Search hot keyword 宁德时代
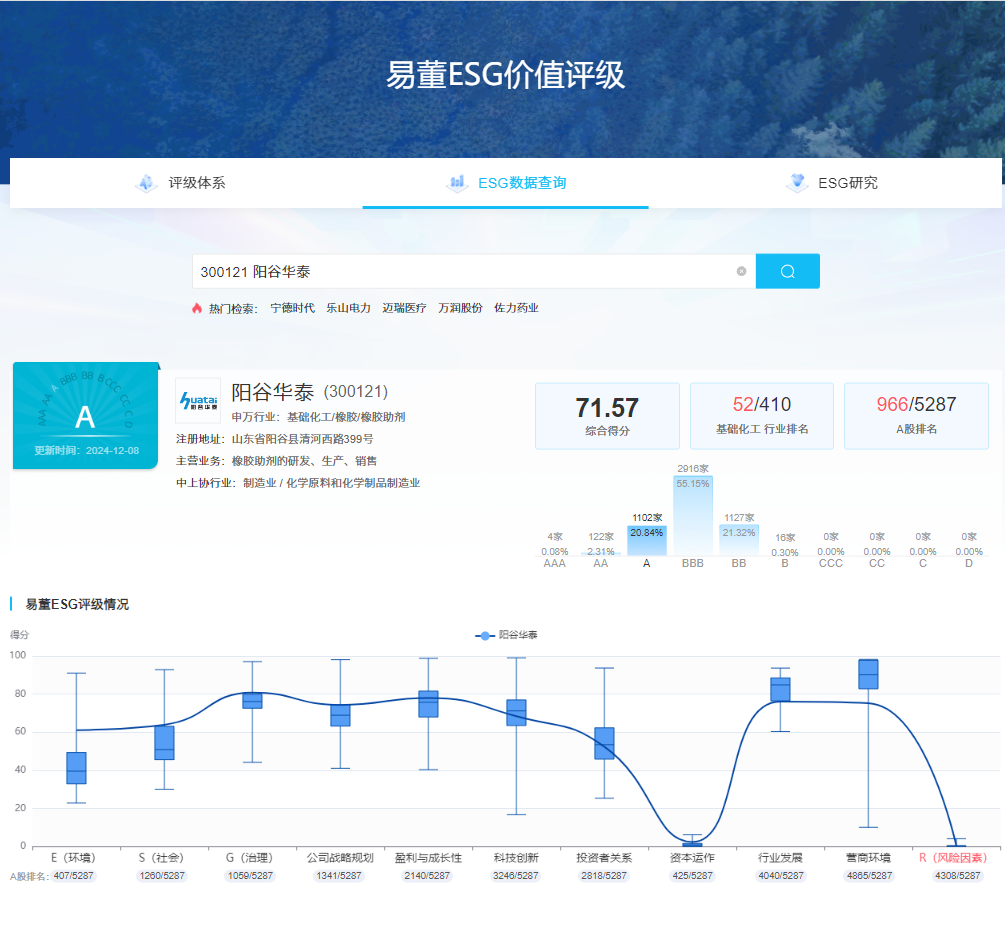The image size is (1005, 931). click(x=292, y=308)
